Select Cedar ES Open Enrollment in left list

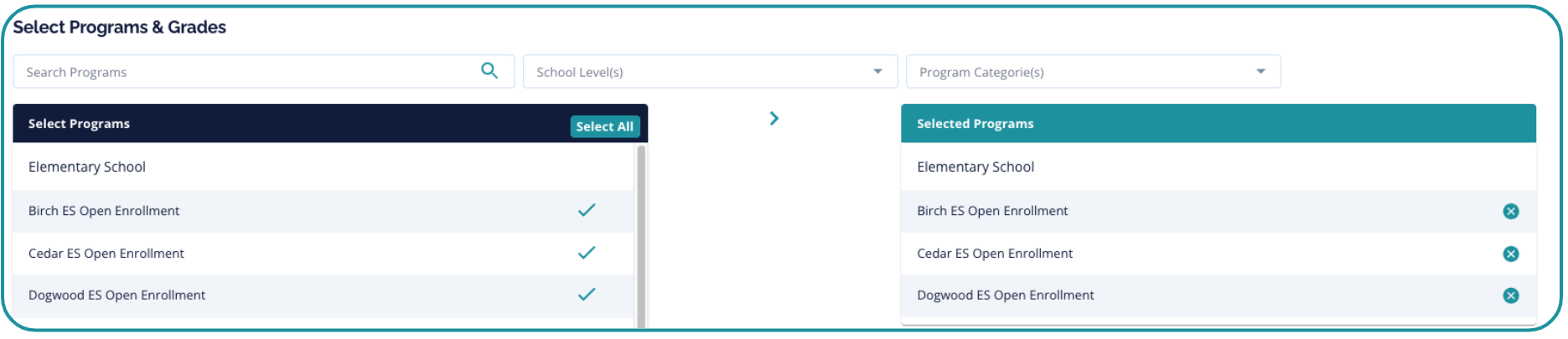106,254
